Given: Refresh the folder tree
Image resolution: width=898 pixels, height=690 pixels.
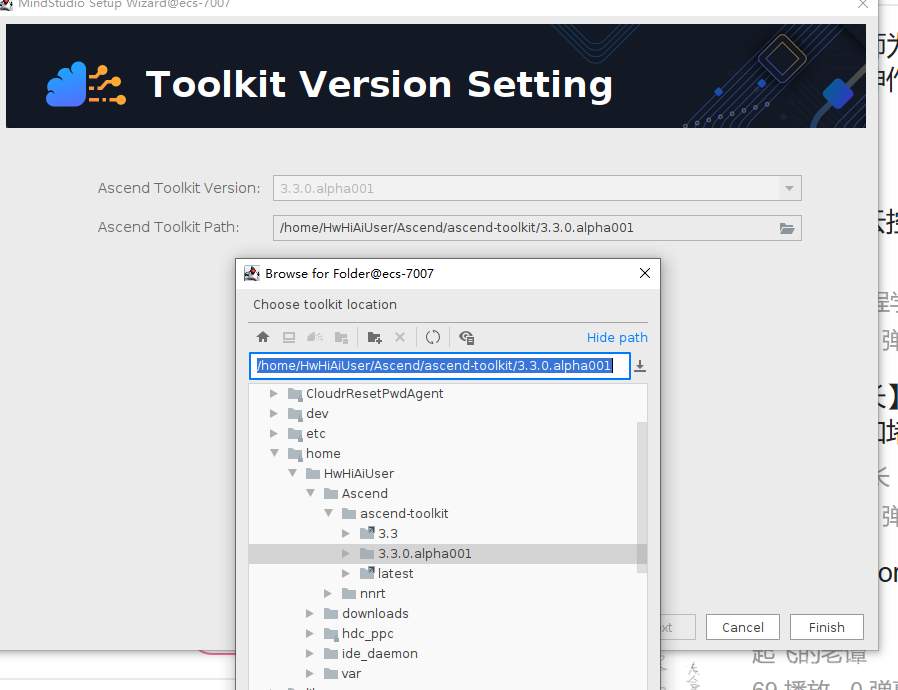Looking at the screenshot, I should [x=433, y=337].
